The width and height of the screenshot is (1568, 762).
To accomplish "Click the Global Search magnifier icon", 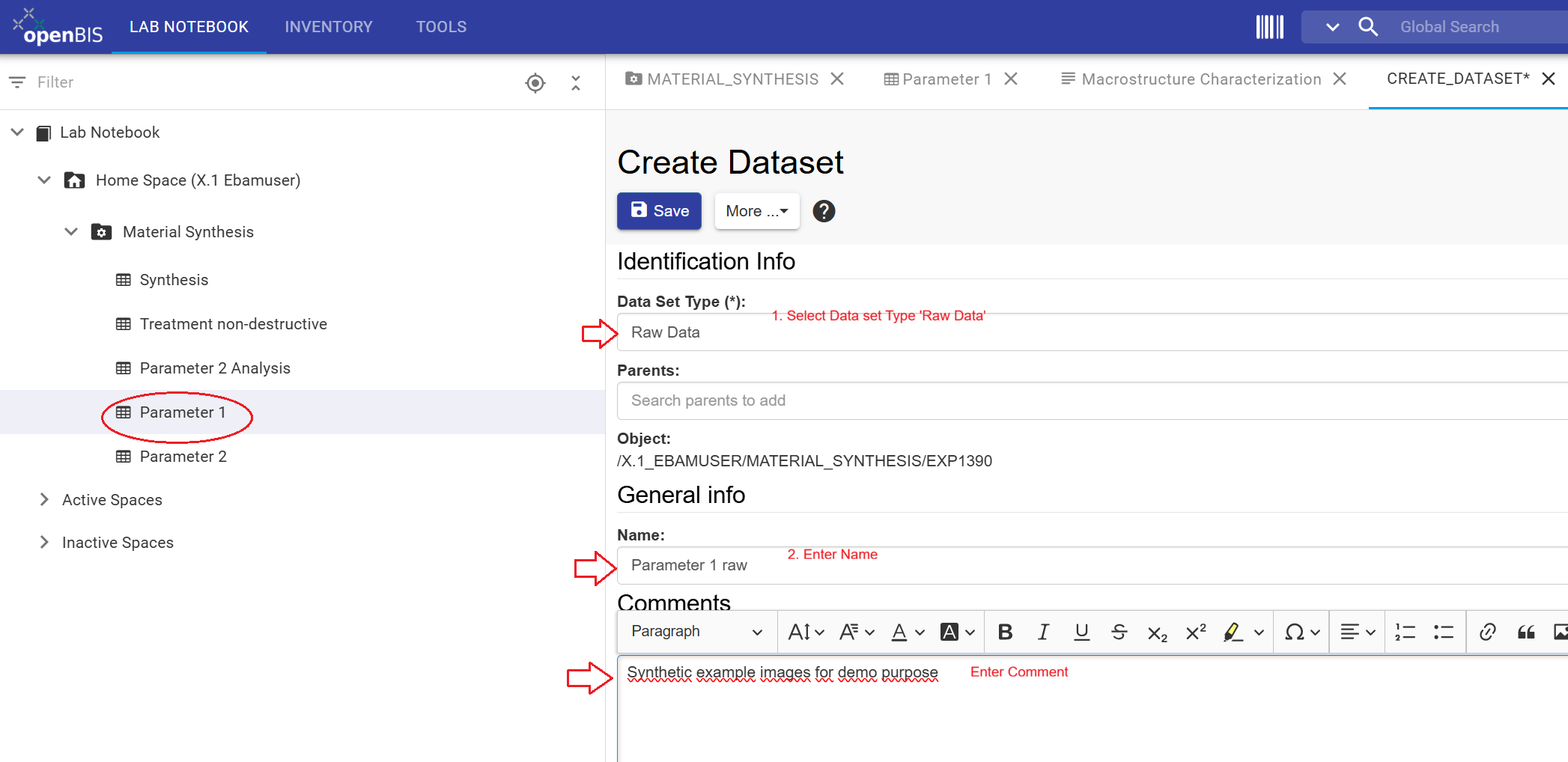I will click(1367, 27).
